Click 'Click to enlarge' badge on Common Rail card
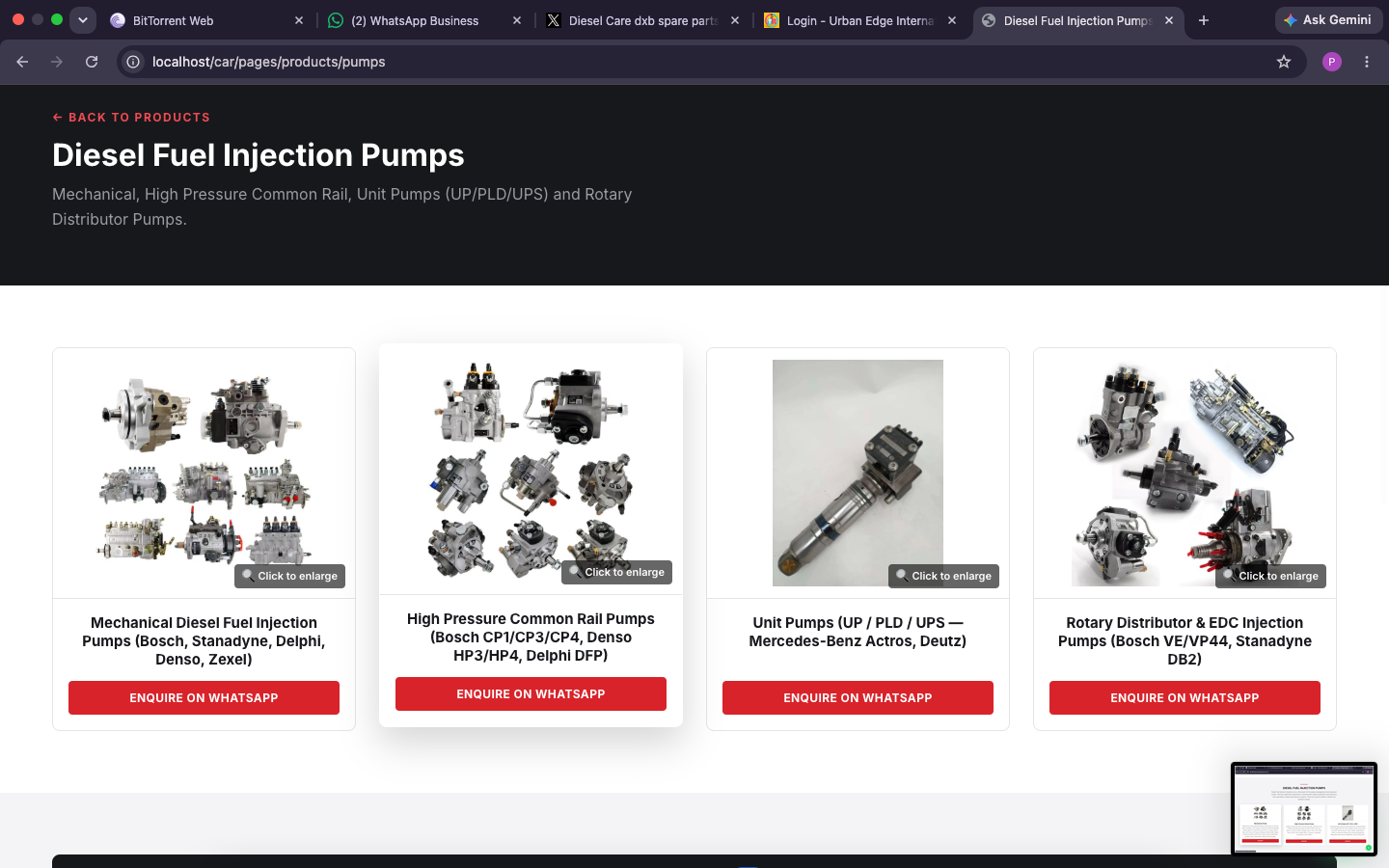Viewport: 1389px width, 868px height. (616, 572)
